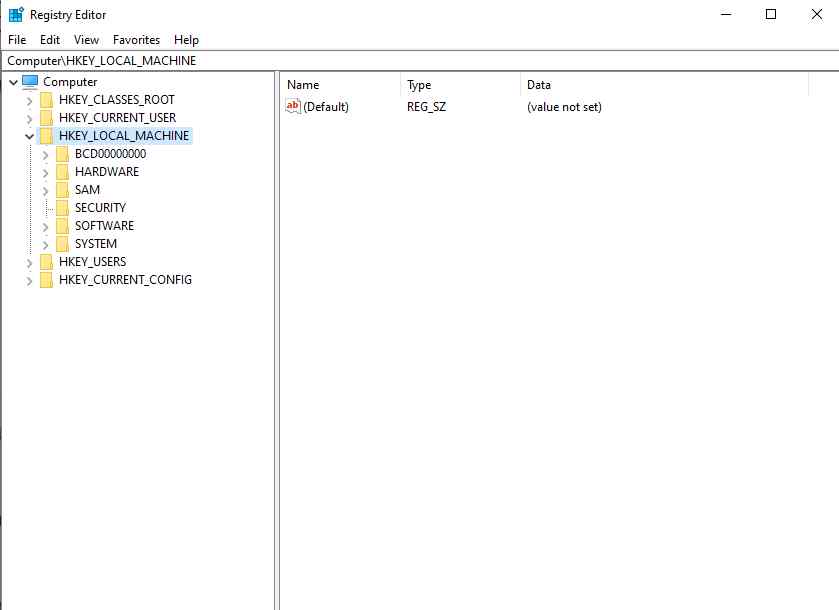
Task: Expand the HKEY_USERS key
Action: pos(29,262)
